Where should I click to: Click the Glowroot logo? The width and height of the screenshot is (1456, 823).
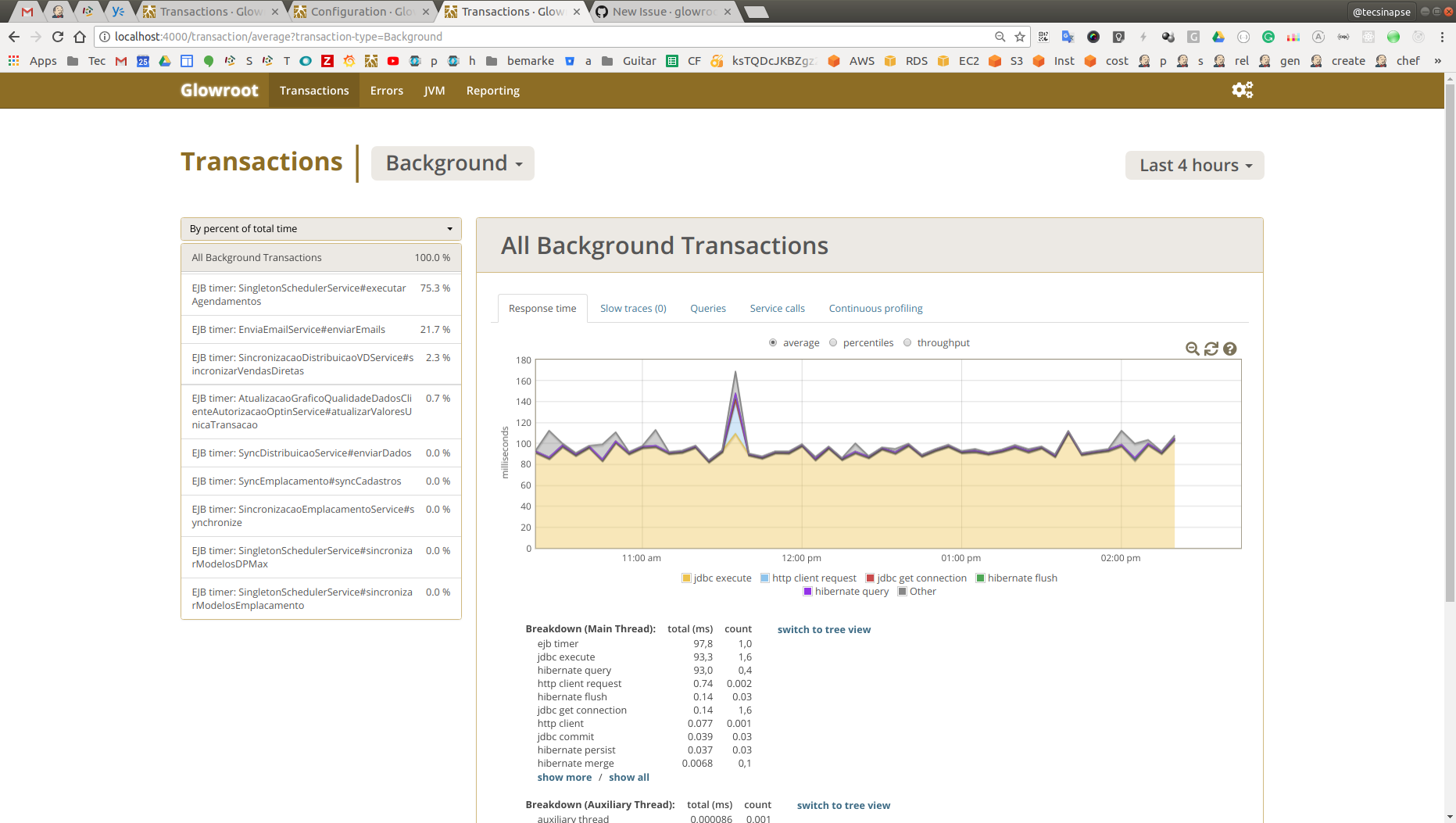pyautogui.click(x=219, y=90)
